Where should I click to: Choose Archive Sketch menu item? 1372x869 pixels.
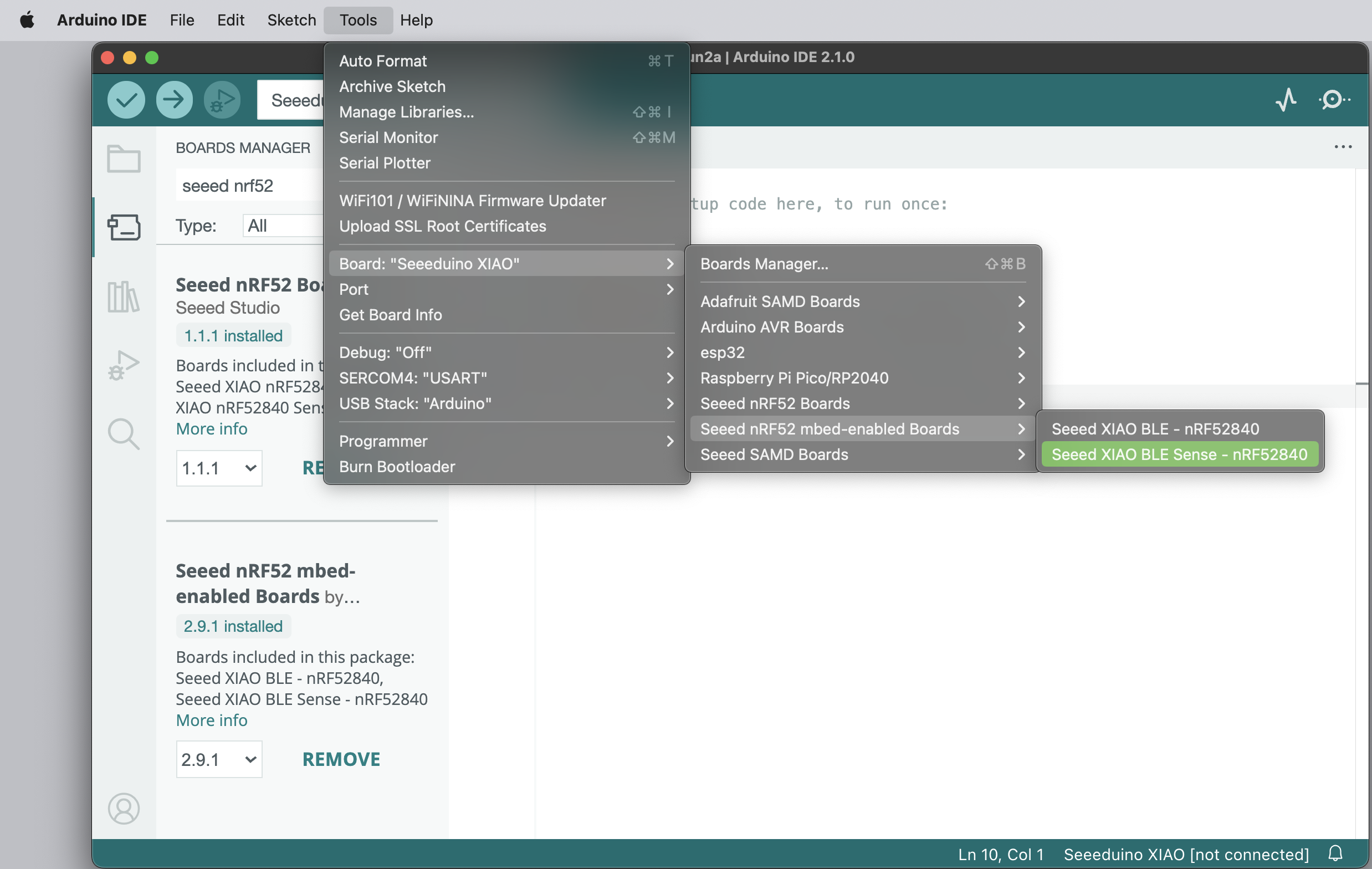pos(506,86)
